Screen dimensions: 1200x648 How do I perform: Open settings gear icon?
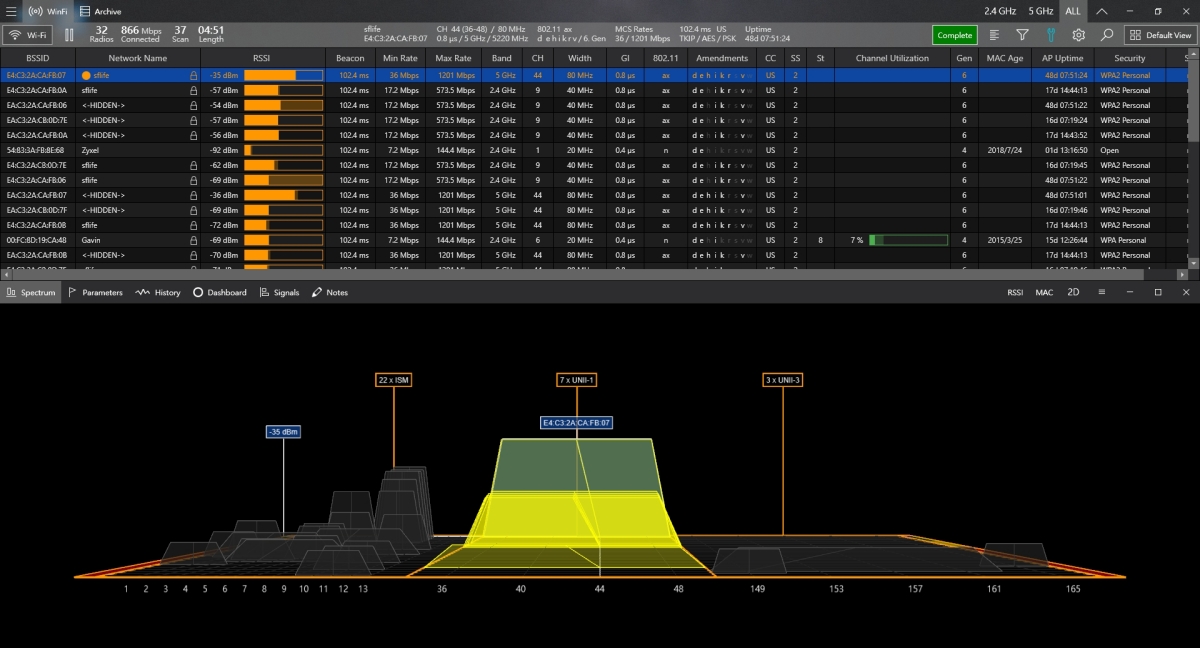pyautogui.click(x=1079, y=34)
